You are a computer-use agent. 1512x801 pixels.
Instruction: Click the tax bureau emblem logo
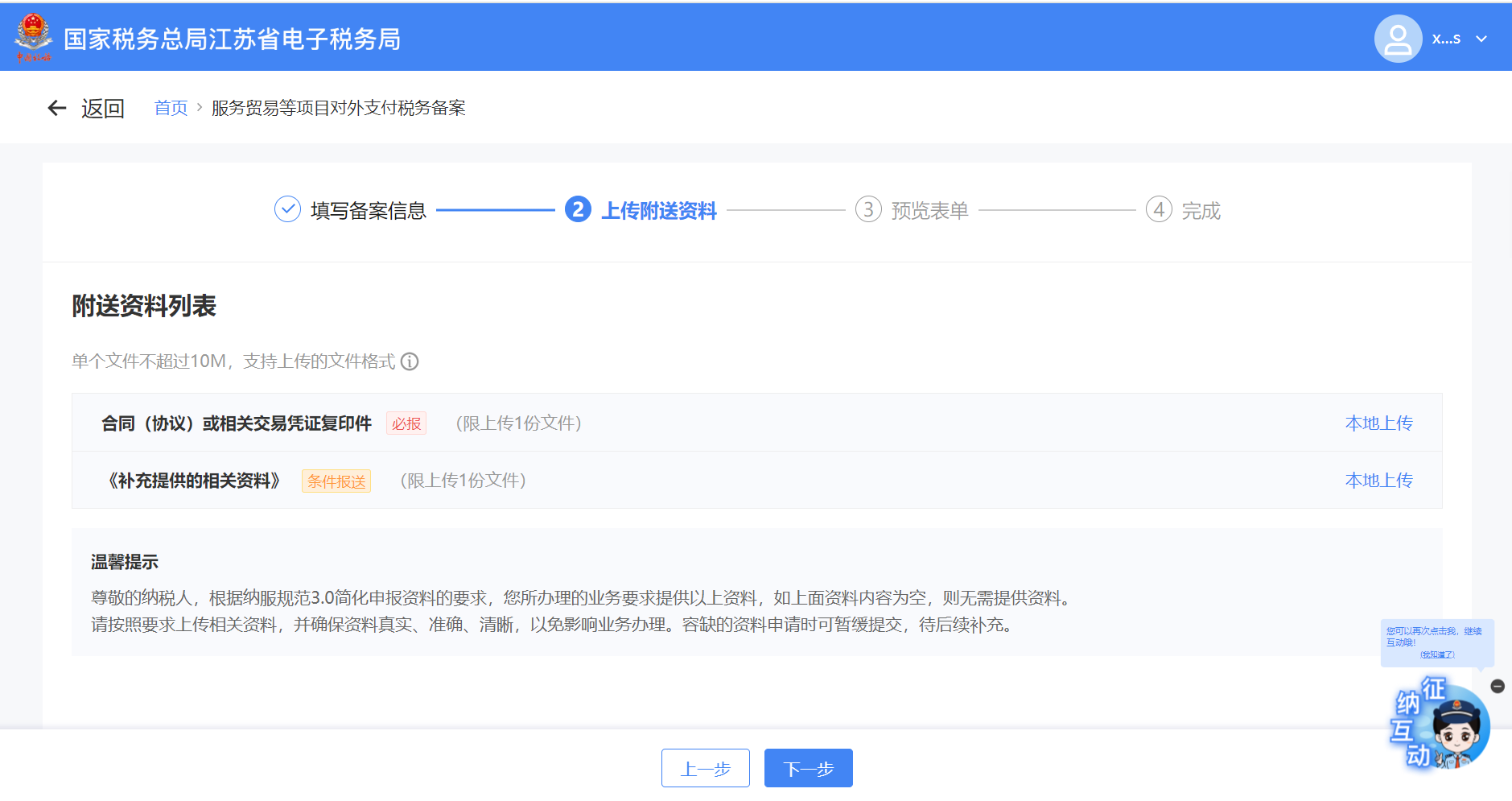tap(33, 38)
